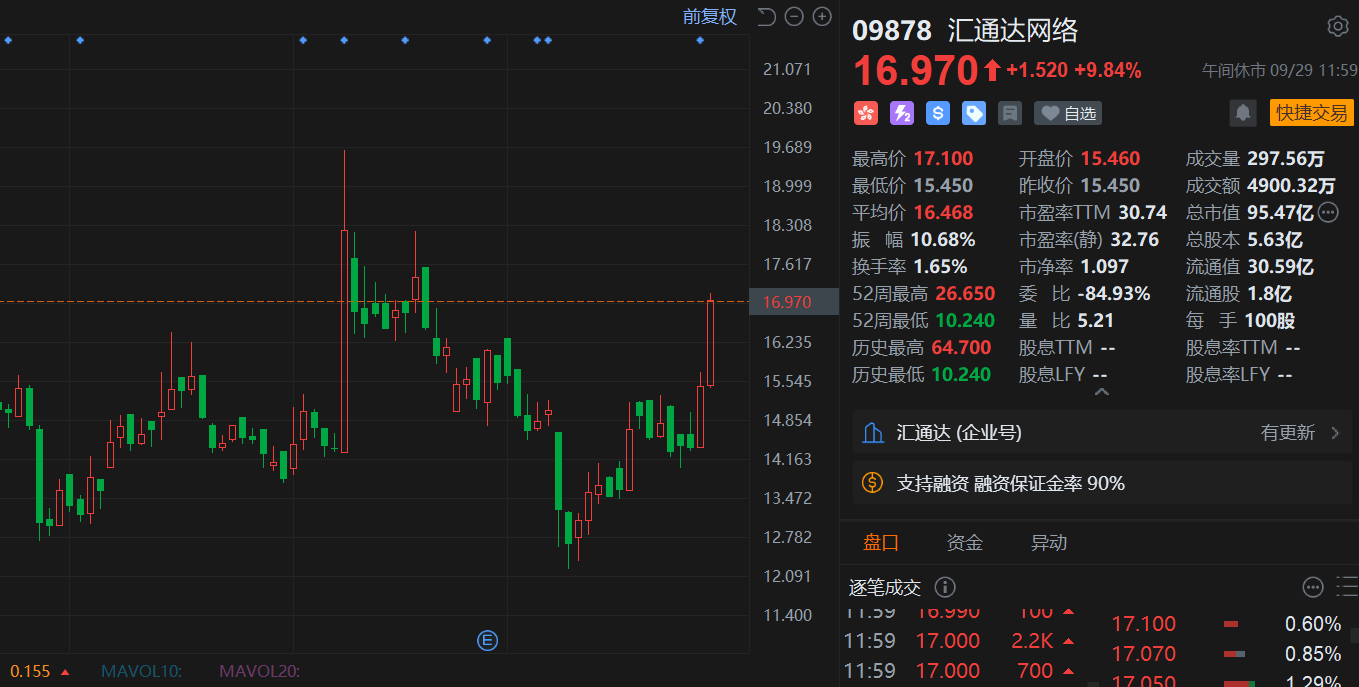Open settings with the gear icon
The image size is (1359, 687).
pos(1338,26)
